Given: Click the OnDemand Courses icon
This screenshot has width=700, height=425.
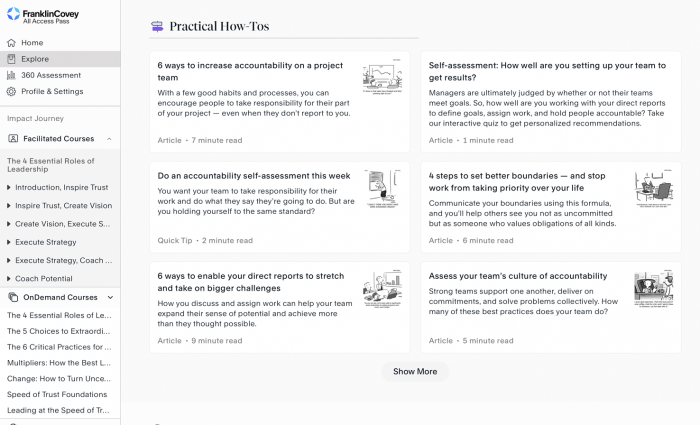Looking at the screenshot, I should tap(13, 297).
